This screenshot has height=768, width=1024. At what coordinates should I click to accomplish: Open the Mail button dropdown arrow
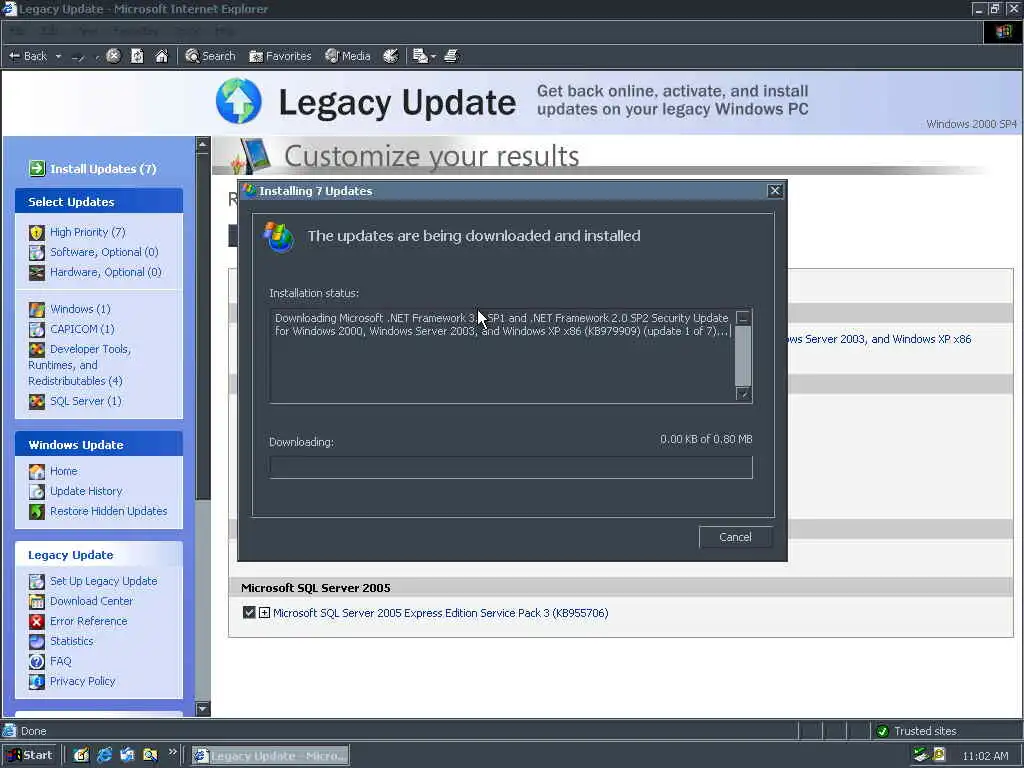coord(433,57)
